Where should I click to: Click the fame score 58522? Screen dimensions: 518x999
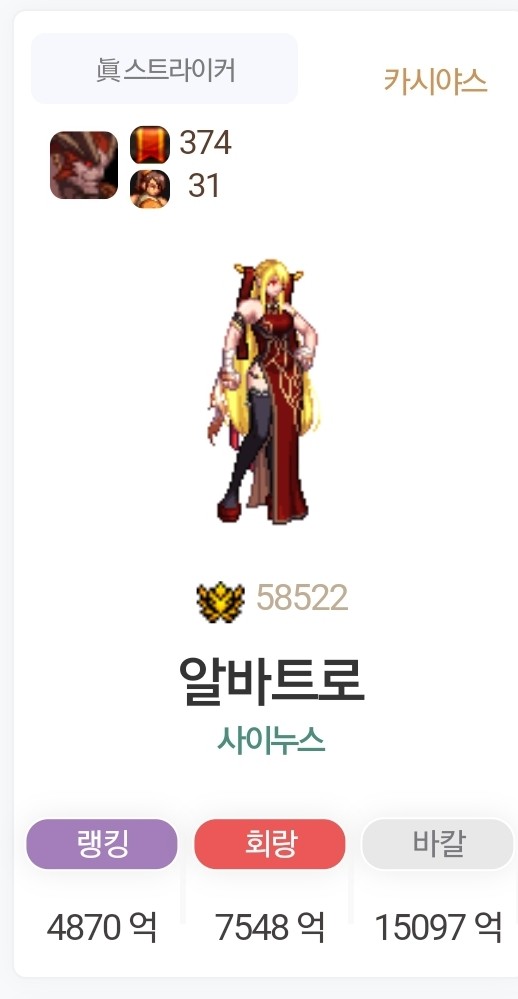click(302, 598)
